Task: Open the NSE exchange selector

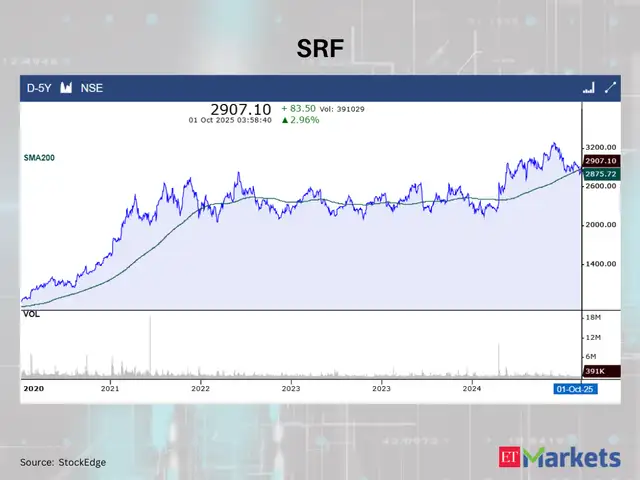Action: point(92,88)
